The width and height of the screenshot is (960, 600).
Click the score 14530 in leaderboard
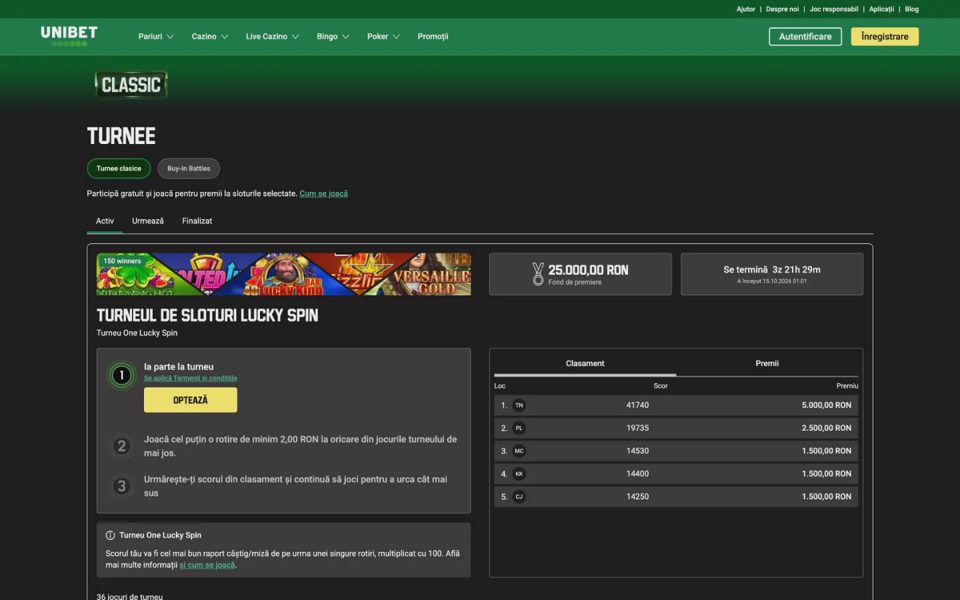click(637, 451)
